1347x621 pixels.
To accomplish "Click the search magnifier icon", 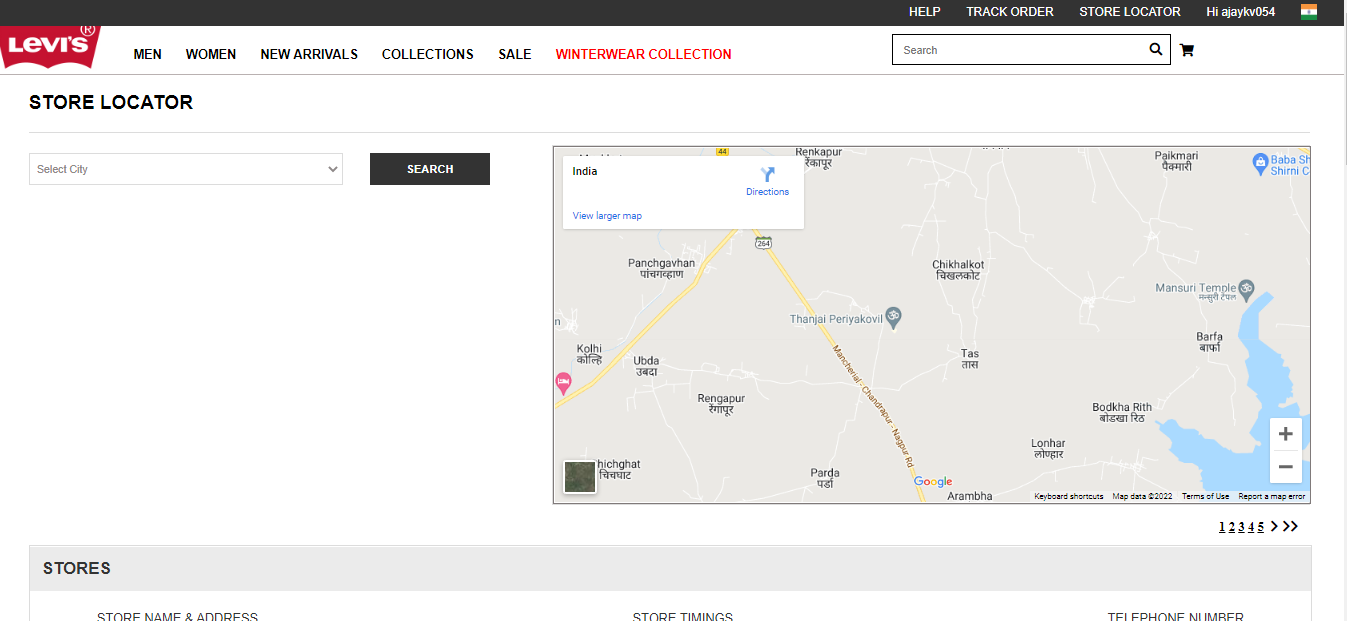I will point(1156,49).
